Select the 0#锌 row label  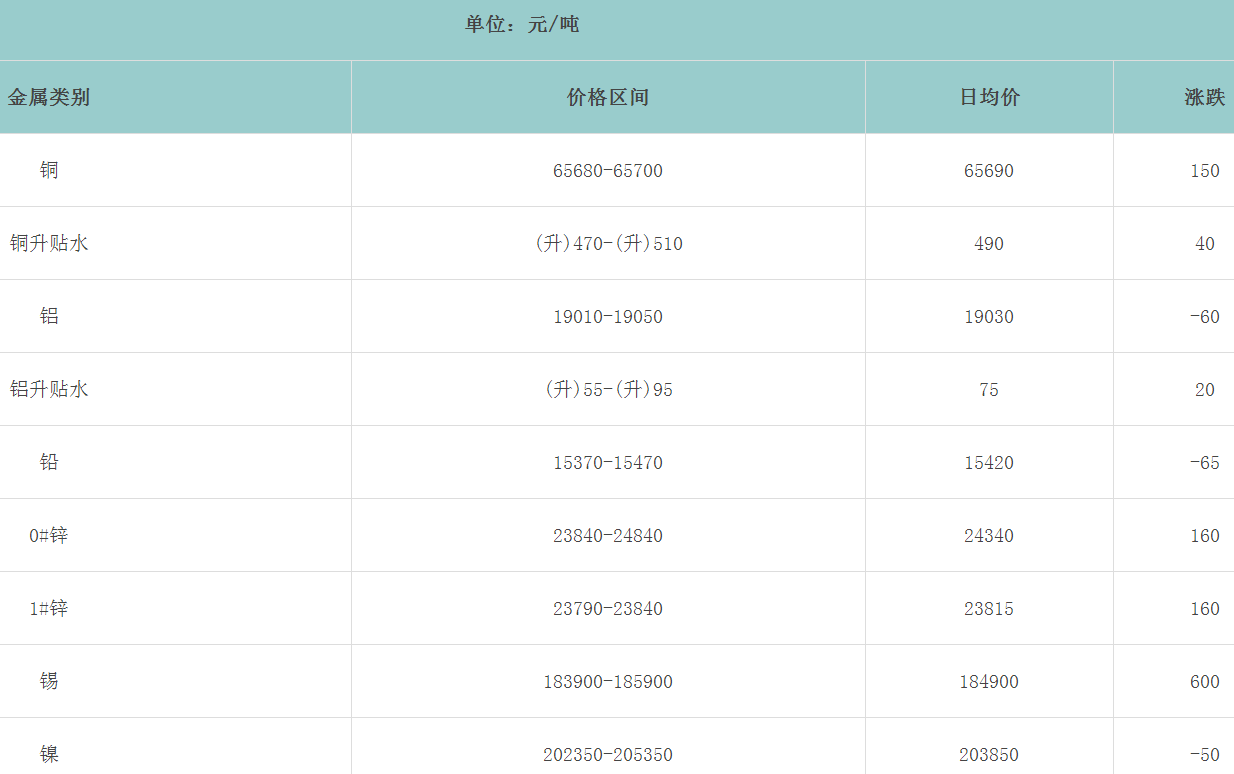(49, 535)
